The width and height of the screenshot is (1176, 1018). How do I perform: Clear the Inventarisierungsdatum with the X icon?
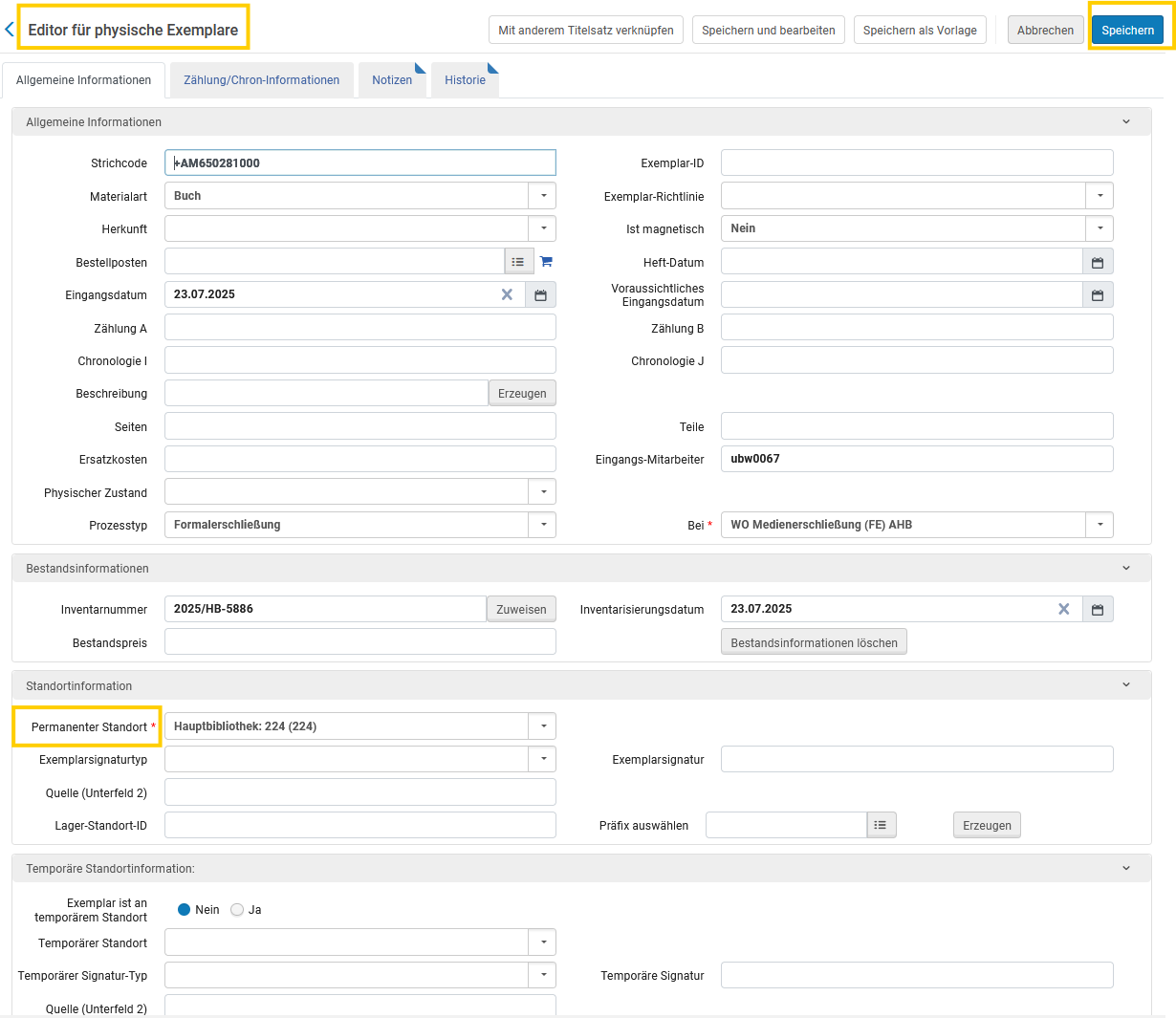pos(1063,609)
